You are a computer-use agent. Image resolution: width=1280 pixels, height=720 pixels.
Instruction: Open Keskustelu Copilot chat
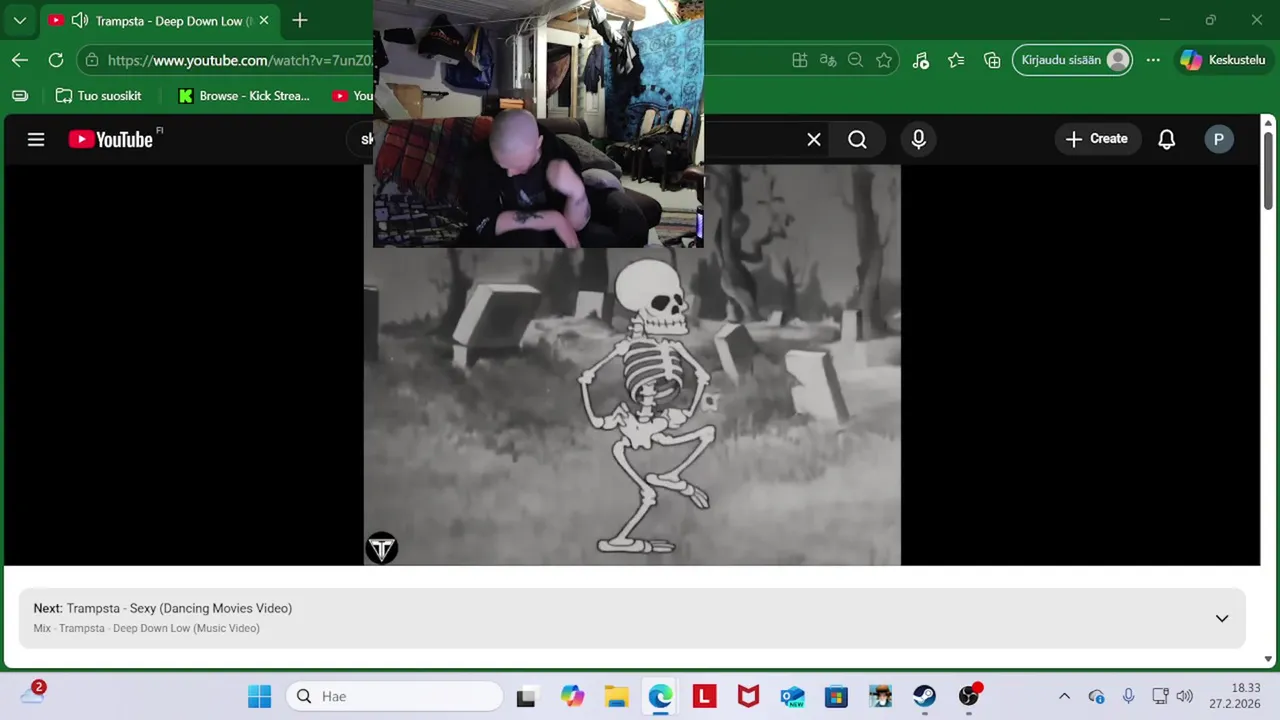coord(1223,60)
